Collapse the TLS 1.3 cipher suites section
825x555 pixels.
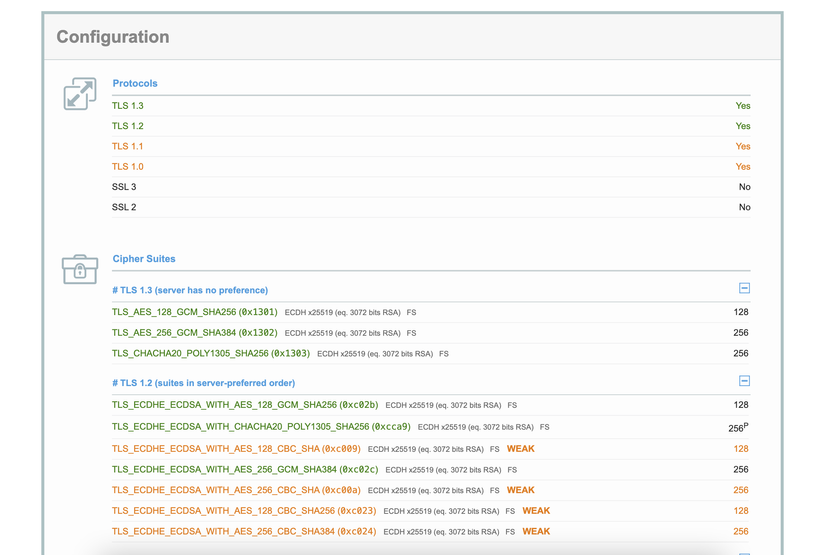coord(744,288)
